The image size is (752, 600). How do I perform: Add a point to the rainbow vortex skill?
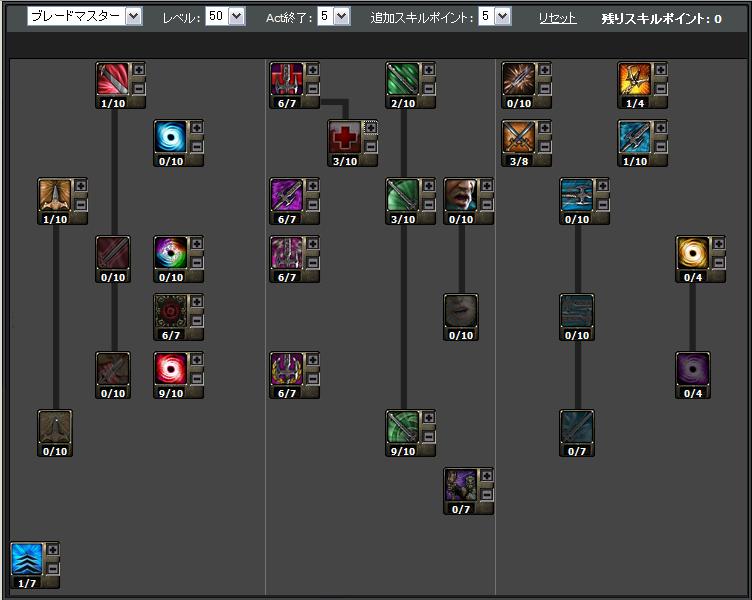pyautogui.click(x=197, y=244)
